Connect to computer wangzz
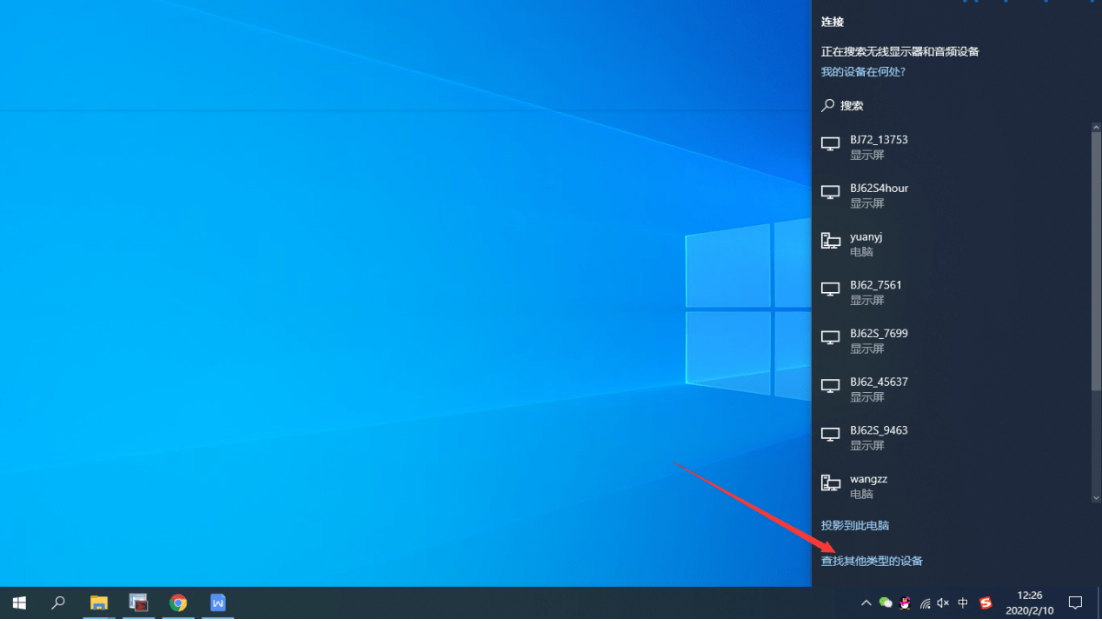1102x621 pixels. [x=952, y=486]
